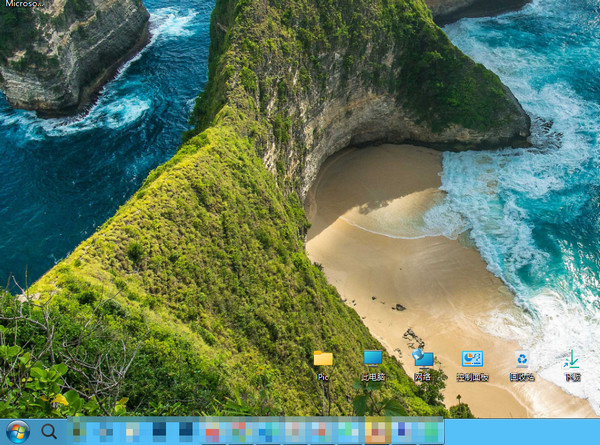Click the orange highlighted taskbar button

[x=376, y=431]
